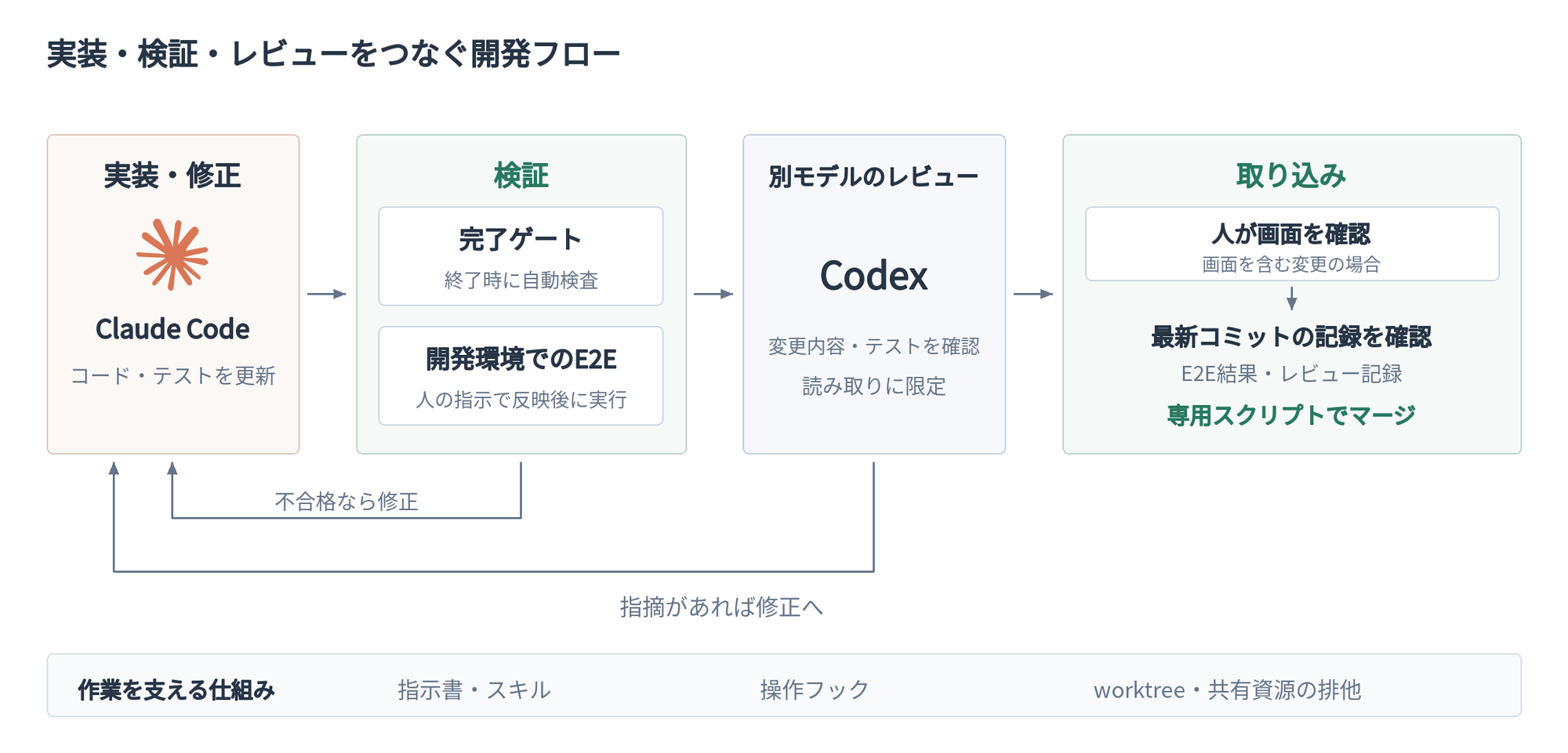This screenshot has height=753, width=1568.
Task: Click the loop label 不合格なら修正
Action: (347, 501)
